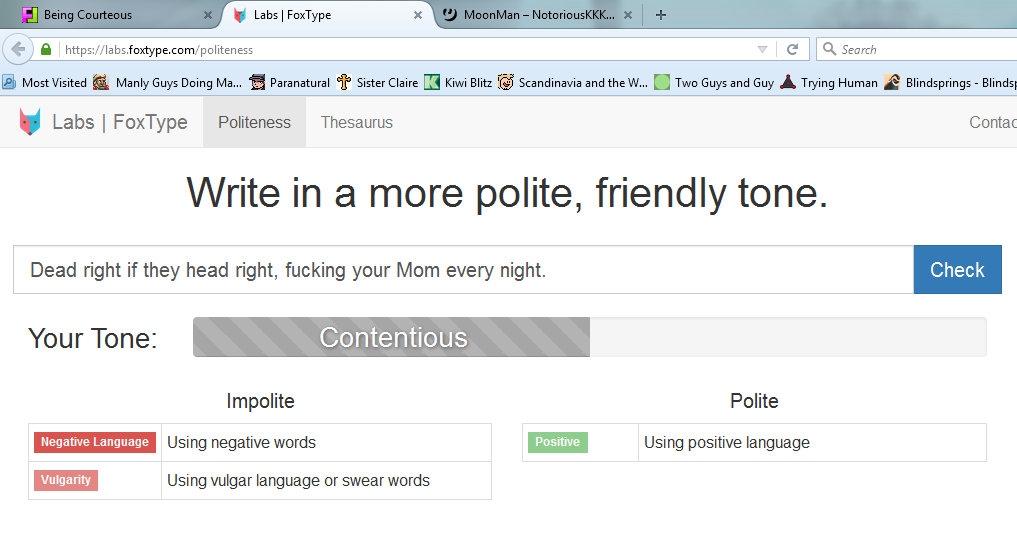This screenshot has width=1017, height=535.
Task: Click the red Negative Language label
Action: pyautogui.click(x=95, y=442)
